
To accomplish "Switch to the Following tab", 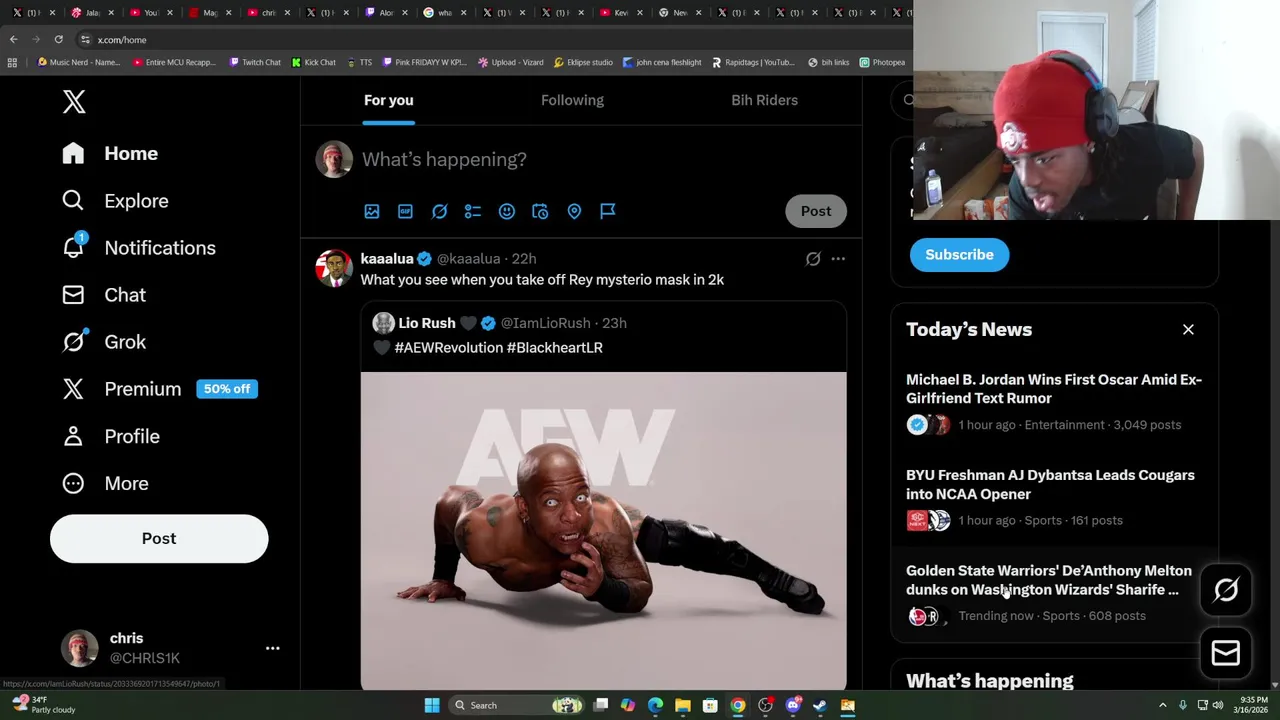I will coord(572,100).
